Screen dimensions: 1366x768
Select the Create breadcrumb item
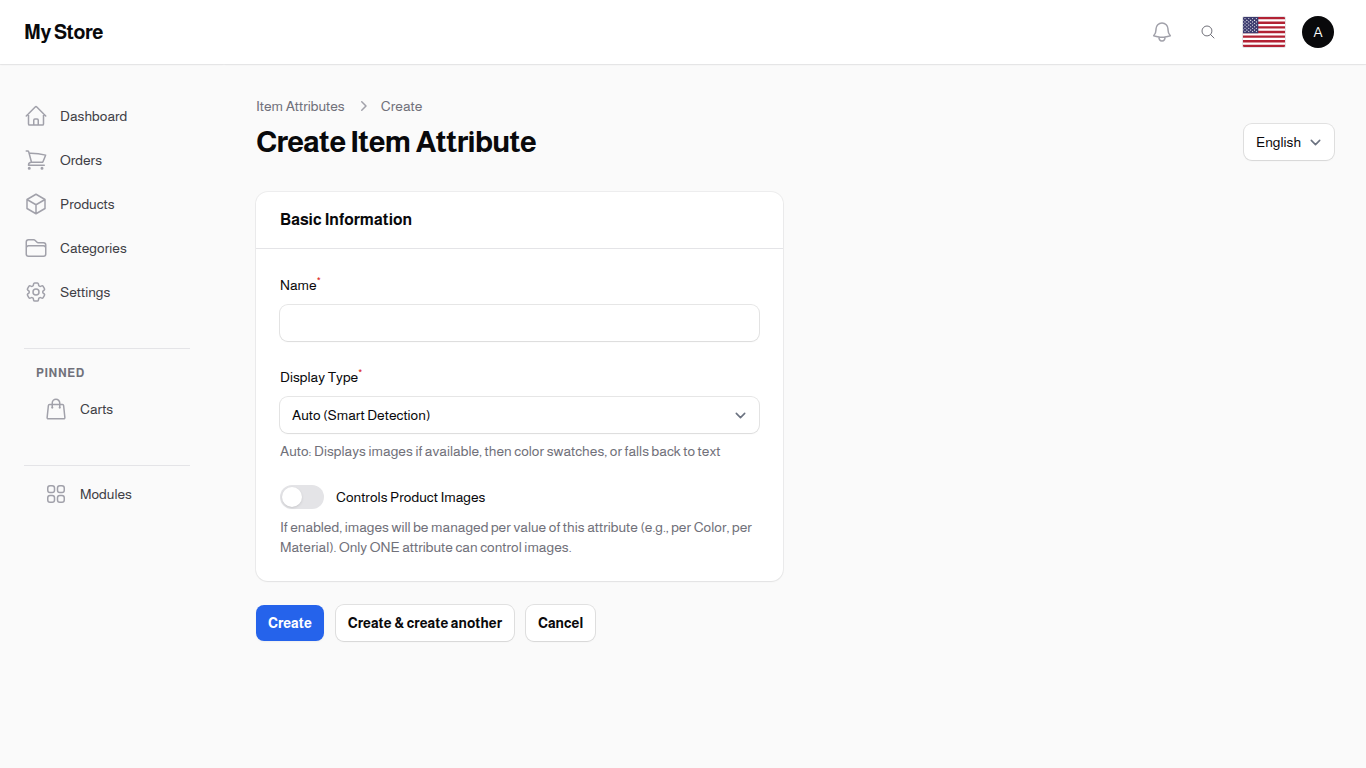click(401, 106)
